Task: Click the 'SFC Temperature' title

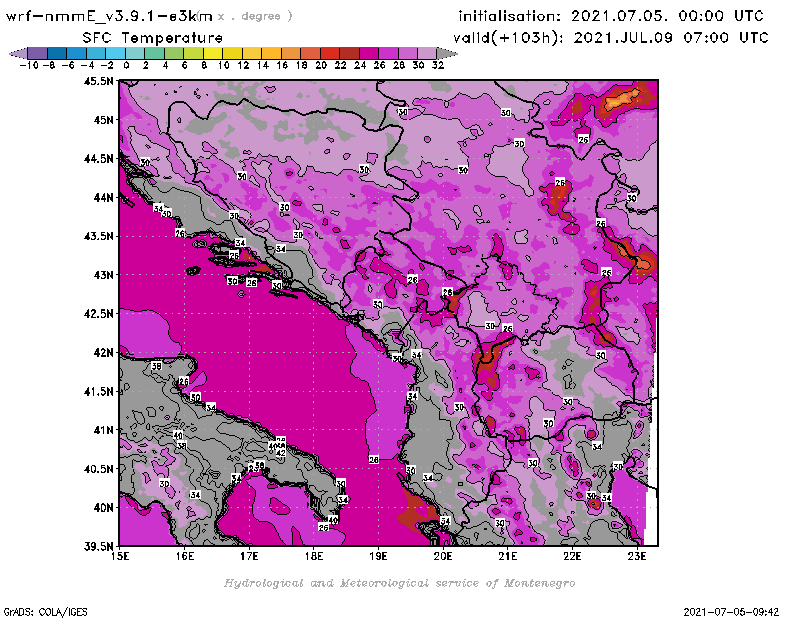Action: [153, 38]
